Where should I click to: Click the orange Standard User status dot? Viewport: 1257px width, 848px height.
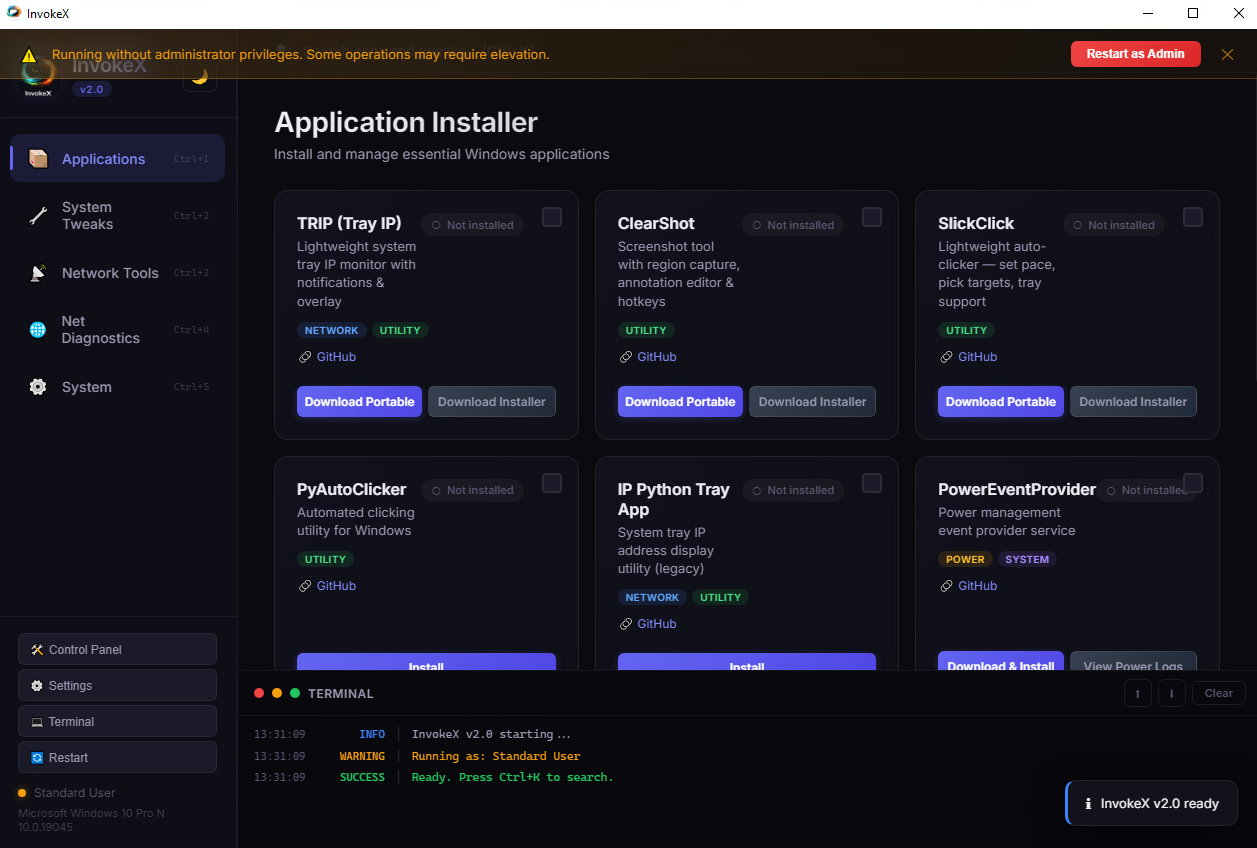(x=22, y=793)
